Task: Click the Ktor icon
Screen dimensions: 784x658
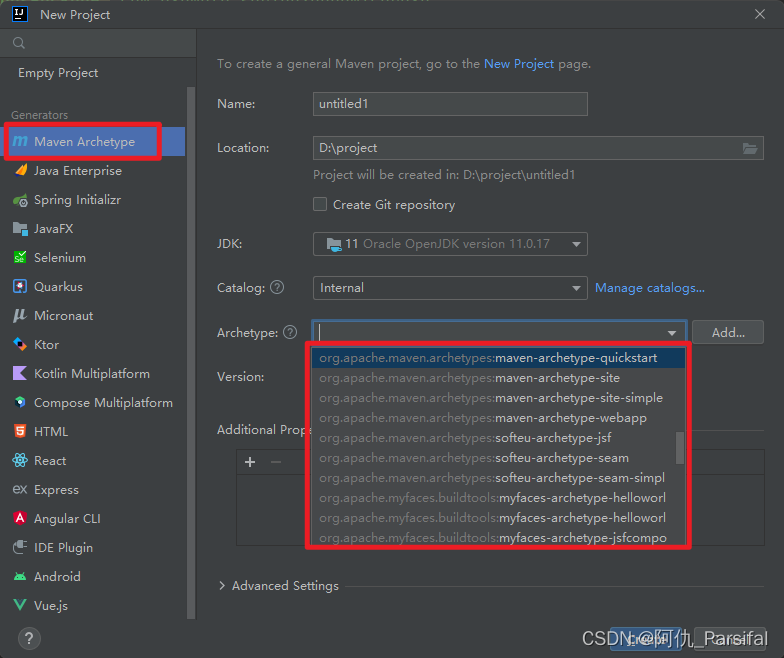Action: [x=20, y=344]
